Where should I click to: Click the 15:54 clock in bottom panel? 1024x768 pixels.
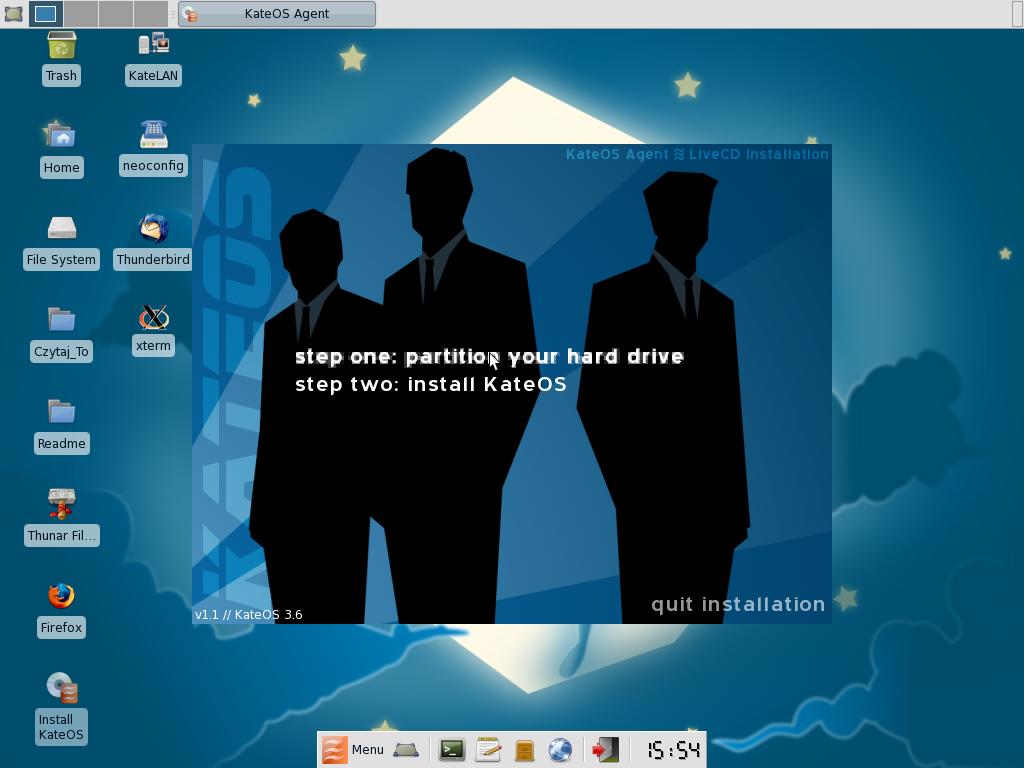[673, 750]
